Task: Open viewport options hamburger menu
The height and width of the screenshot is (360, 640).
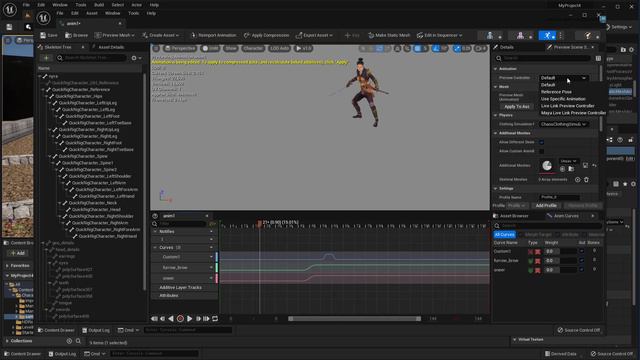Action: (x=156, y=49)
